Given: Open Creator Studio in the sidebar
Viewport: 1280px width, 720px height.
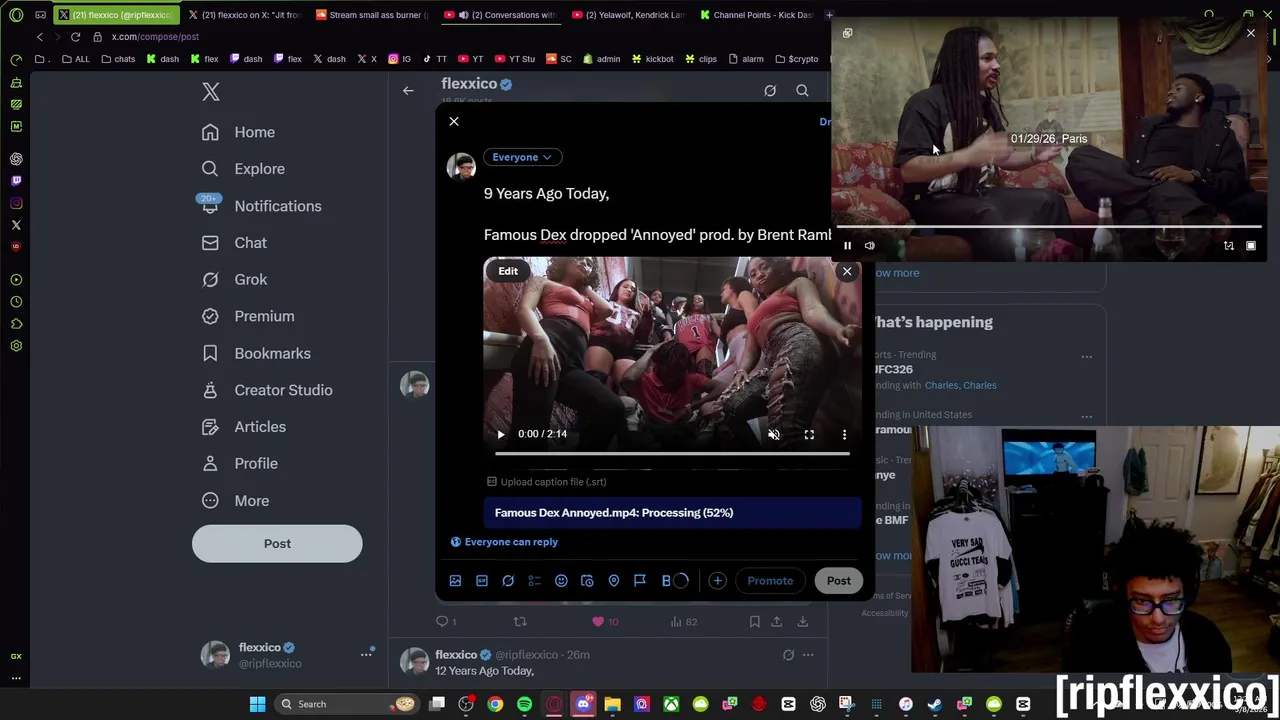Looking at the screenshot, I should pos(267,390).
